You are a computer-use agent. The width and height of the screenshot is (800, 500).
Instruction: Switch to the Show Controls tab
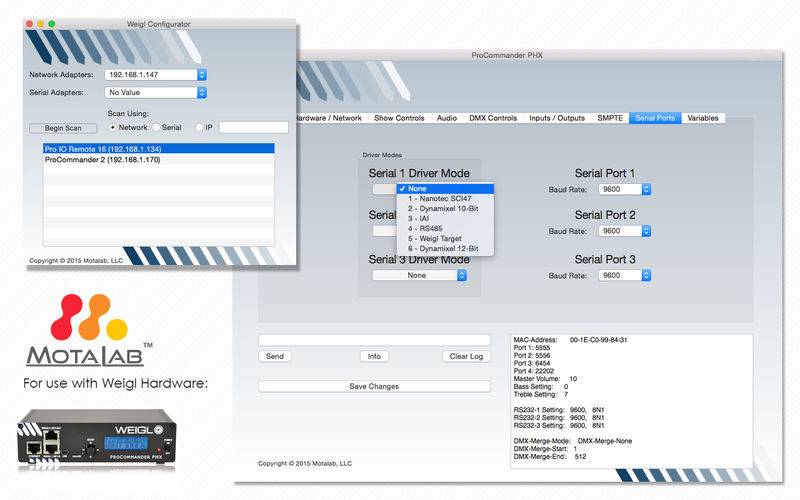click(x=399, y=118)
